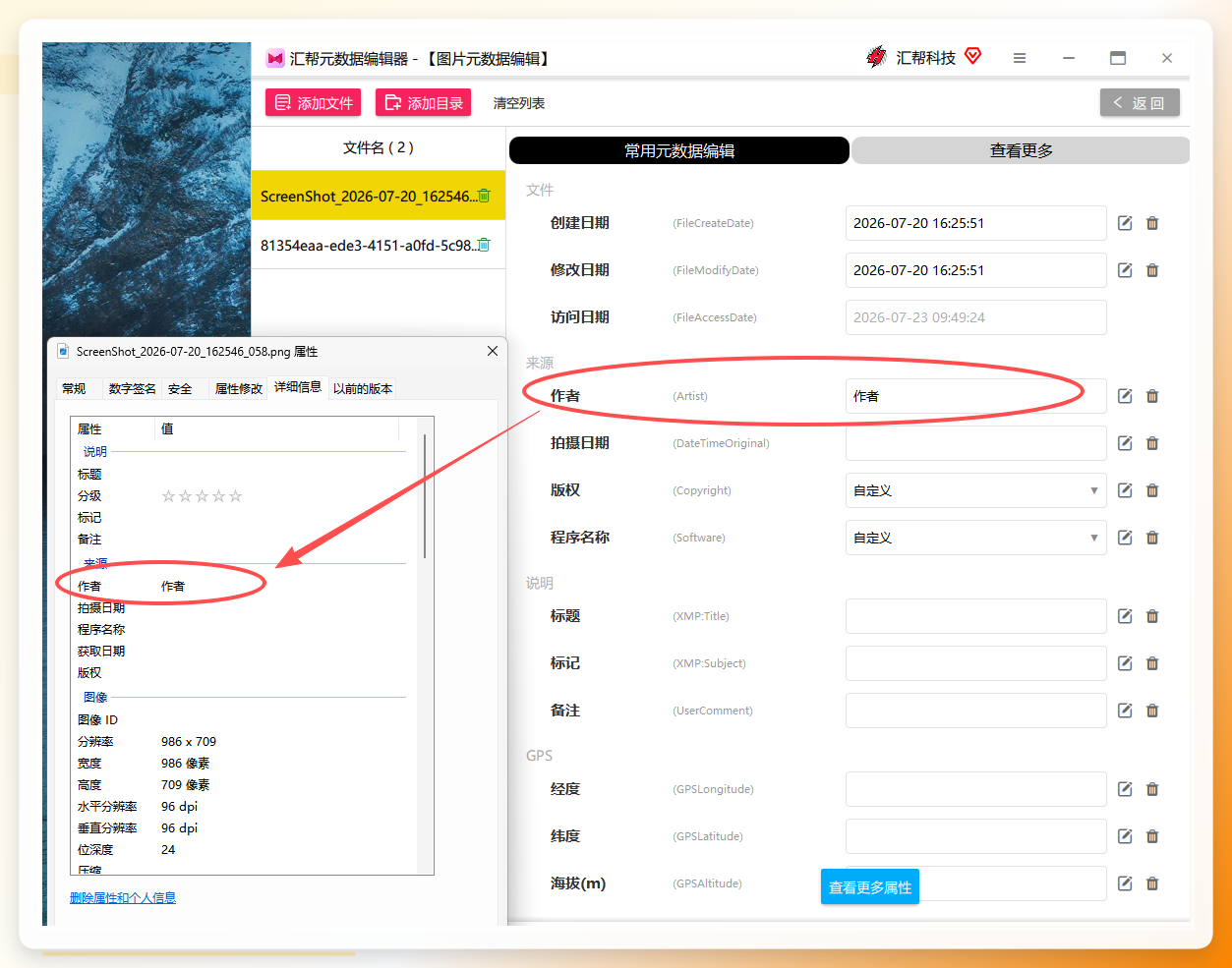Click the trash icon for 版权 (Copyright) row
The height and width of the screenshot is (968, 1232).
pyautogui.click(x=1152, y=490)
